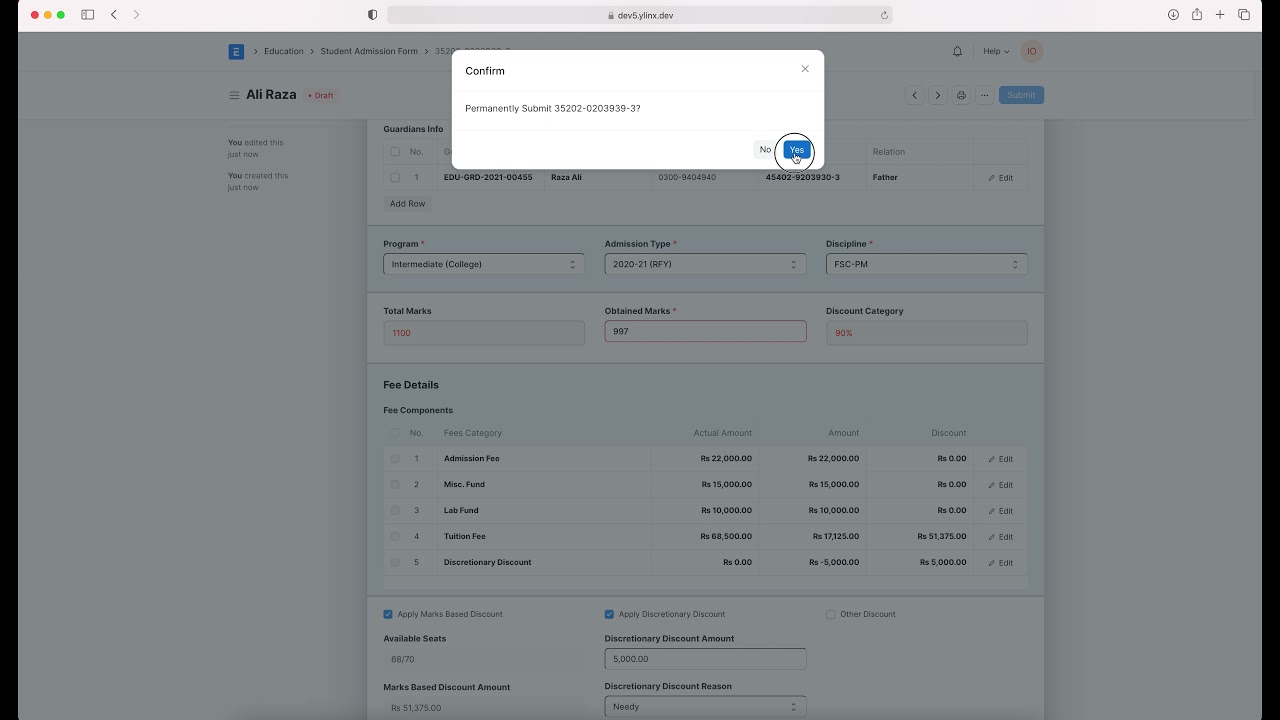Edit the Tuition Fee row
Image resolution: width=1280 pixels, height=720 pixels.
1001,537
